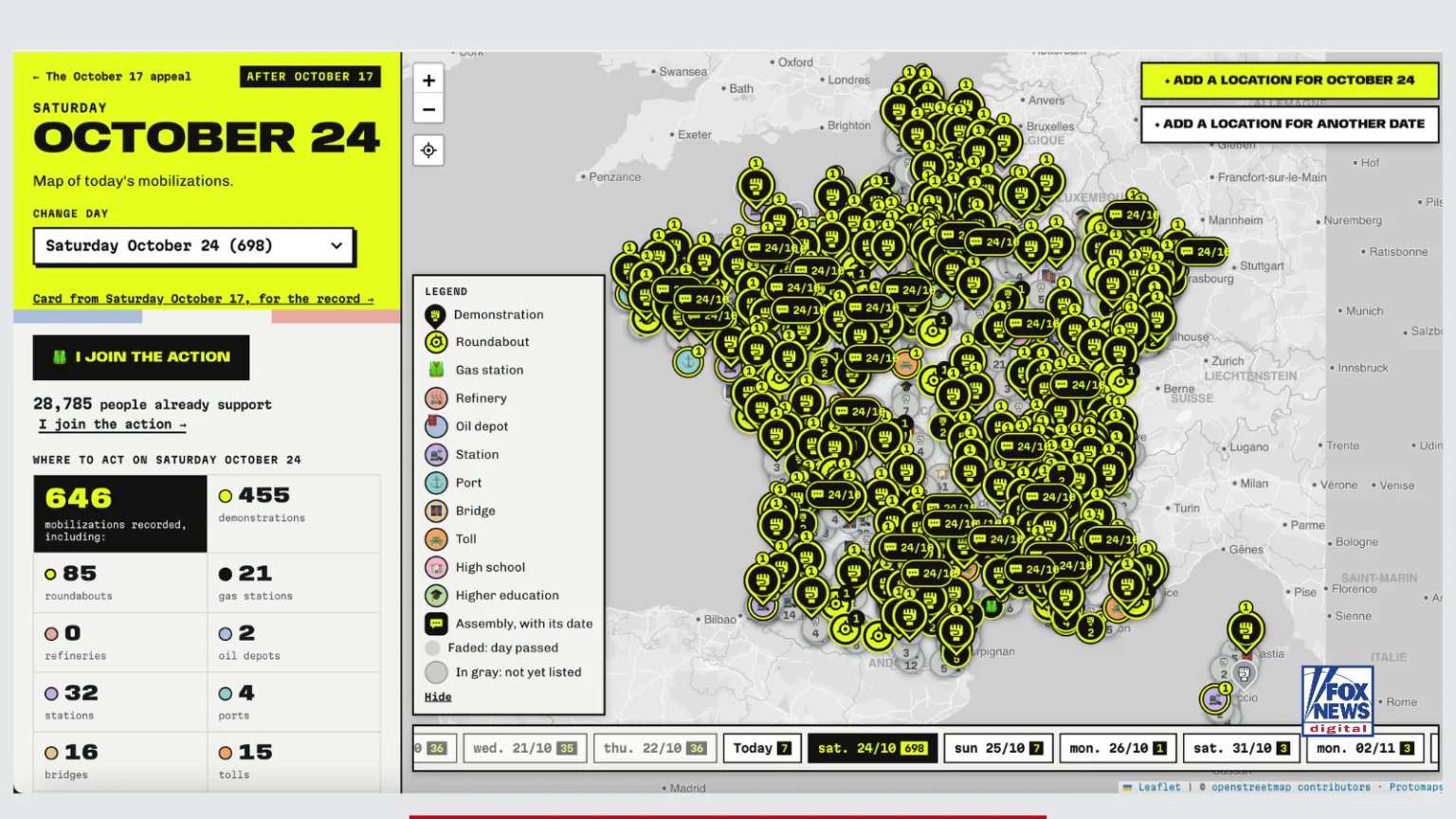This screenshot has width=1456, height=819.
Task: Open the After October 17 link
Action: 310,77
